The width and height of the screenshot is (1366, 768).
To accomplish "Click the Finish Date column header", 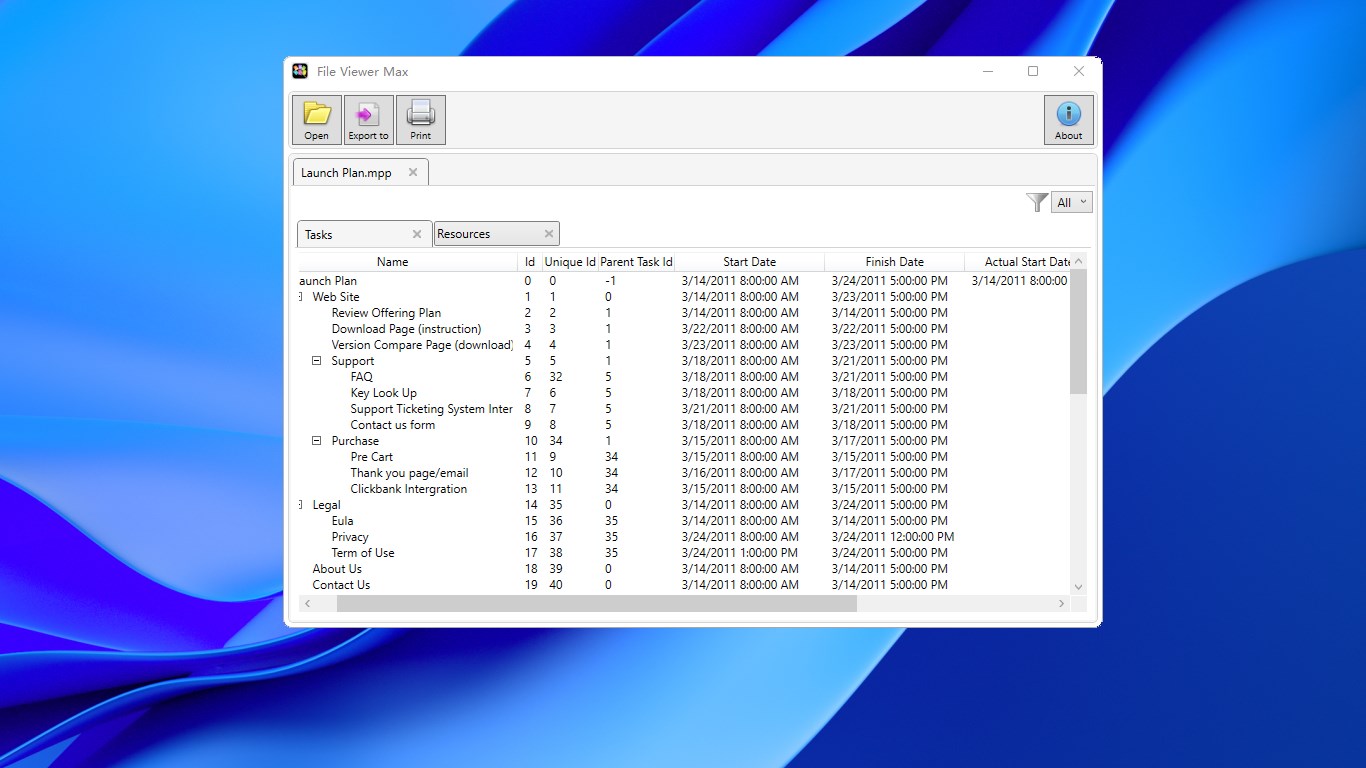I will pyautogui.click(x=894, y=262).
